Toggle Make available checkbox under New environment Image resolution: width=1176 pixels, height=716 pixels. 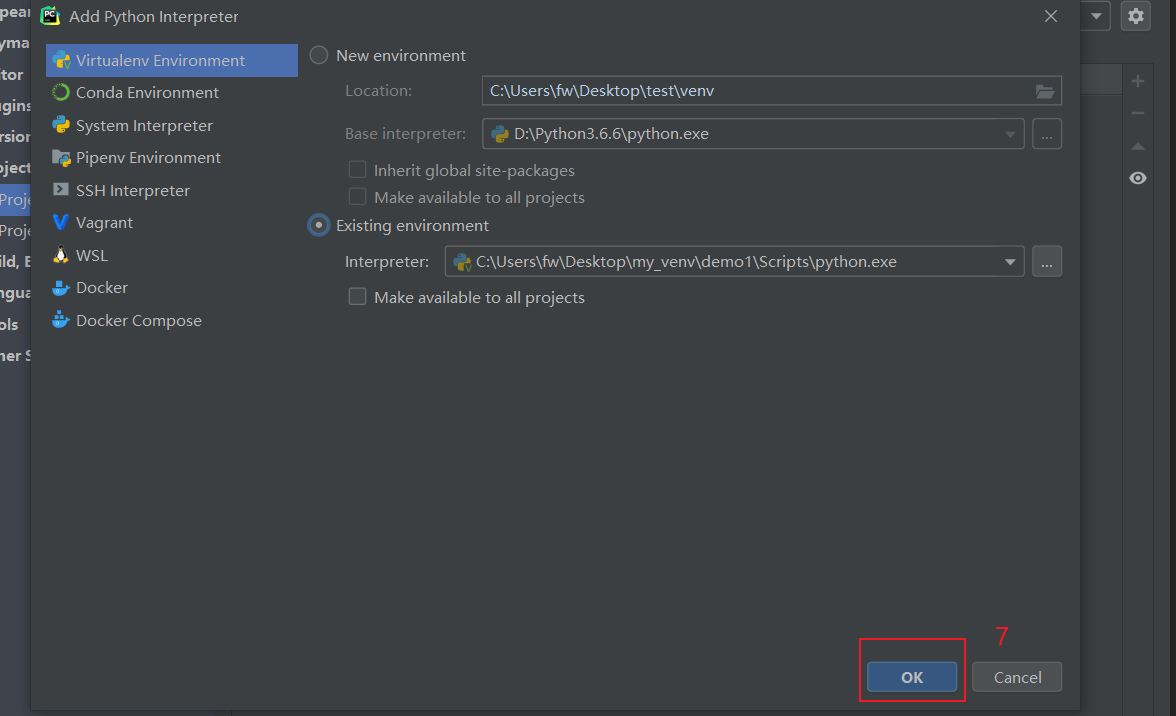358,196
